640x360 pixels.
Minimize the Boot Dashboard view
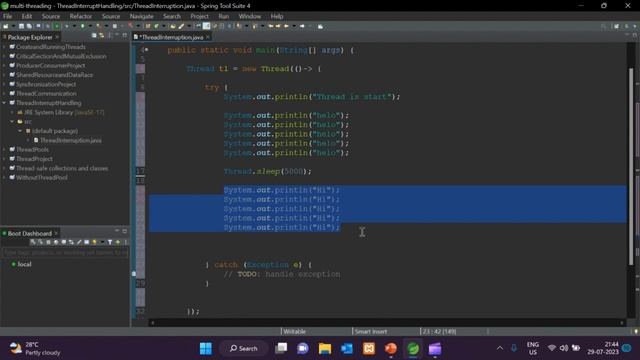point(117,231)
